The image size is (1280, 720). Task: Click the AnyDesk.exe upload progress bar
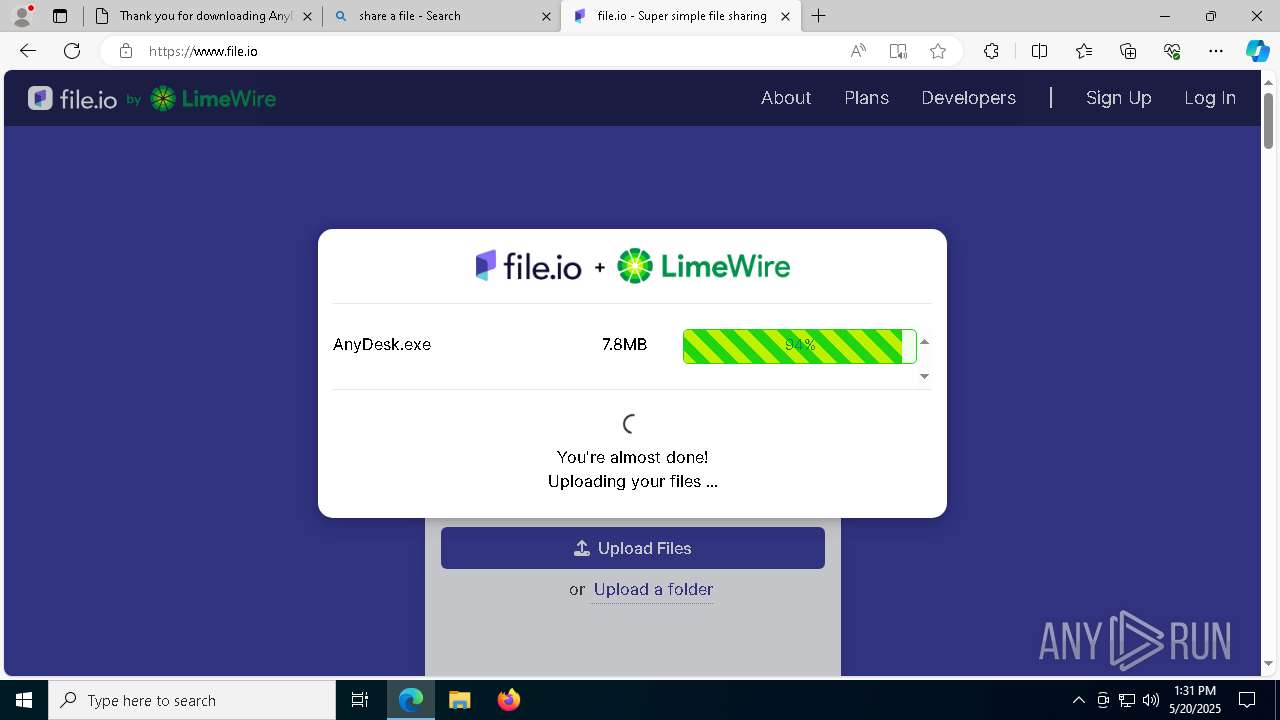tap(799, 346)
